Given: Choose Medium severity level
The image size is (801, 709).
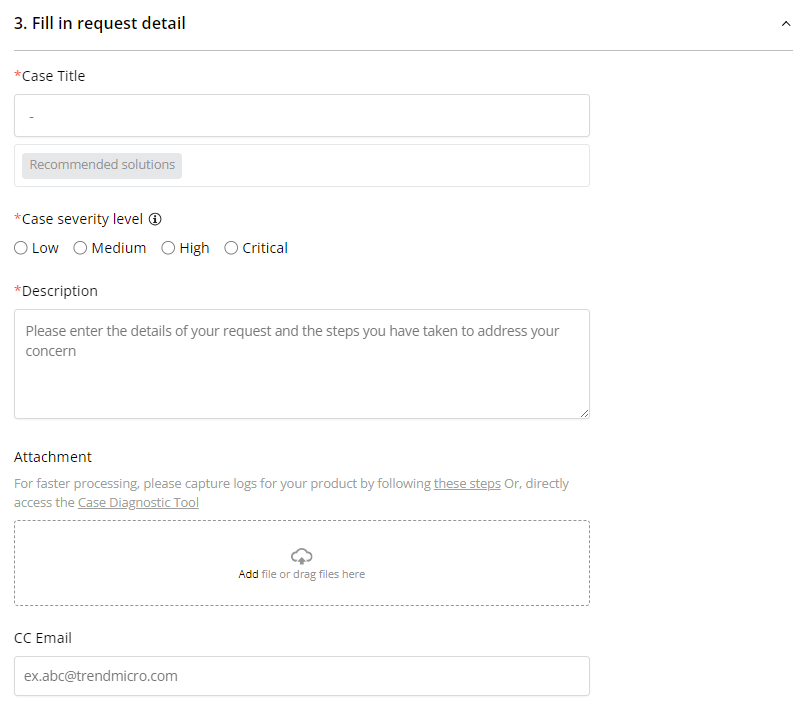Looking at the screenshot, I should tap(81, 248).
